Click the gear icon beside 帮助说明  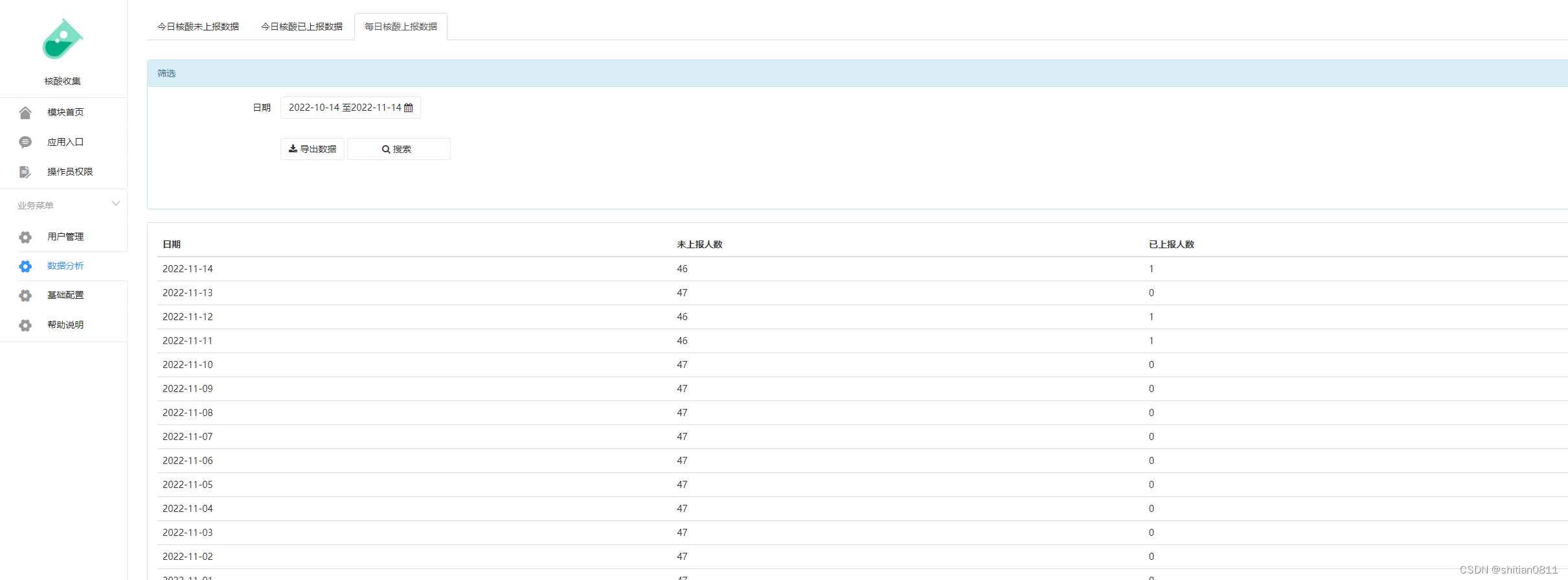(25, 325)
